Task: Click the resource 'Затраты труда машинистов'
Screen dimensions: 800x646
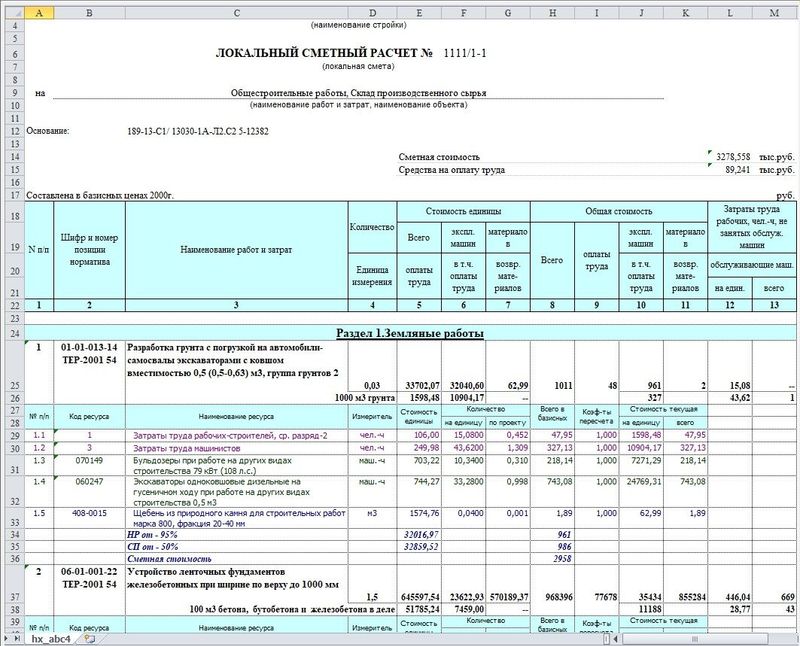Action: tap(187, 449)
